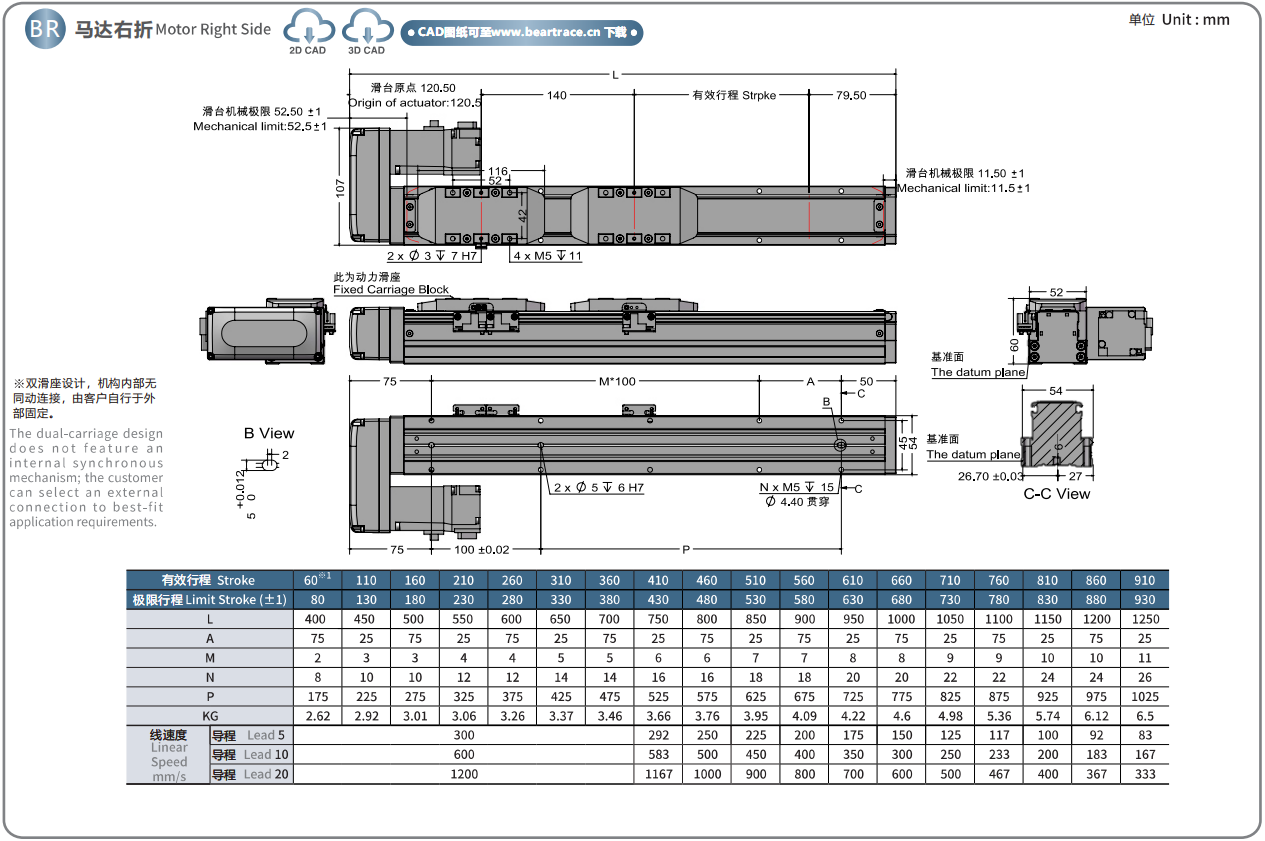Image resolution: width=1265 pixels, height=841 pixels.
Task: Click the 3D CAD cloud download icon
Action: 366,28
